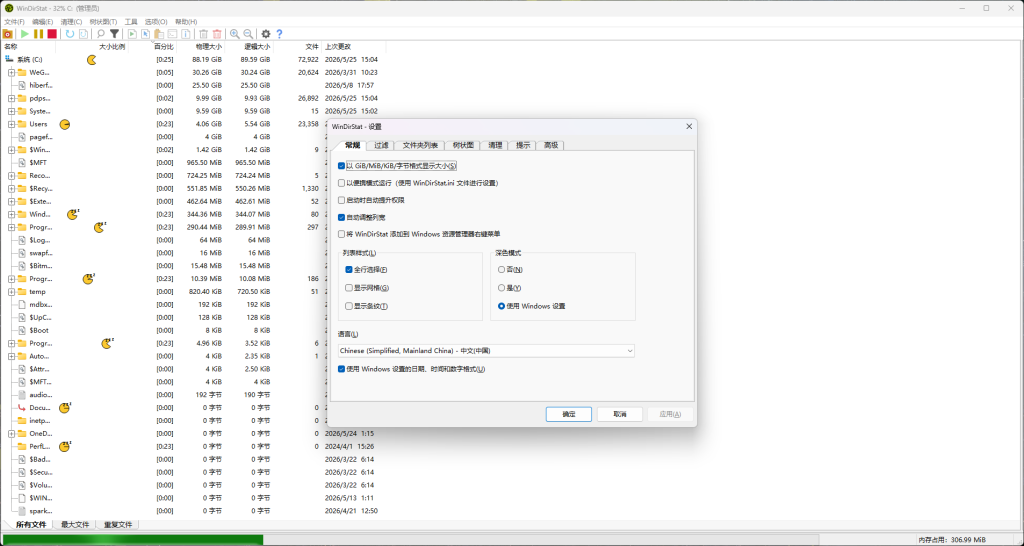Toggle GiB/MiB/KiB size format checkbox

[x=342, y=167]
